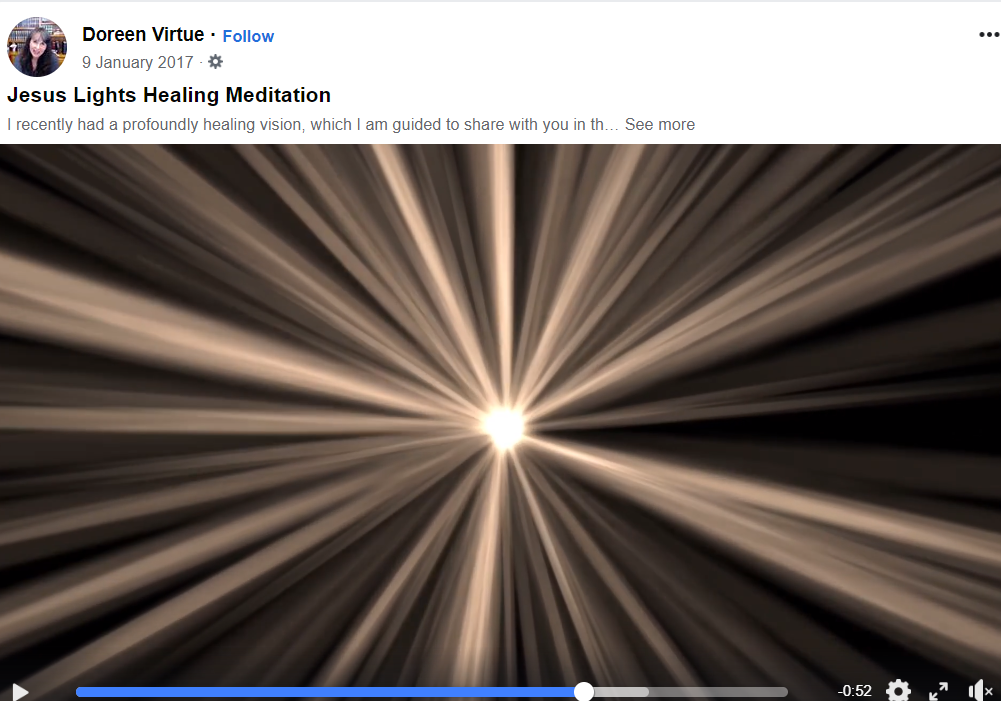Open Doreen Virtue's profile picture
The image size is (1001, 701).
coord(37,47)
